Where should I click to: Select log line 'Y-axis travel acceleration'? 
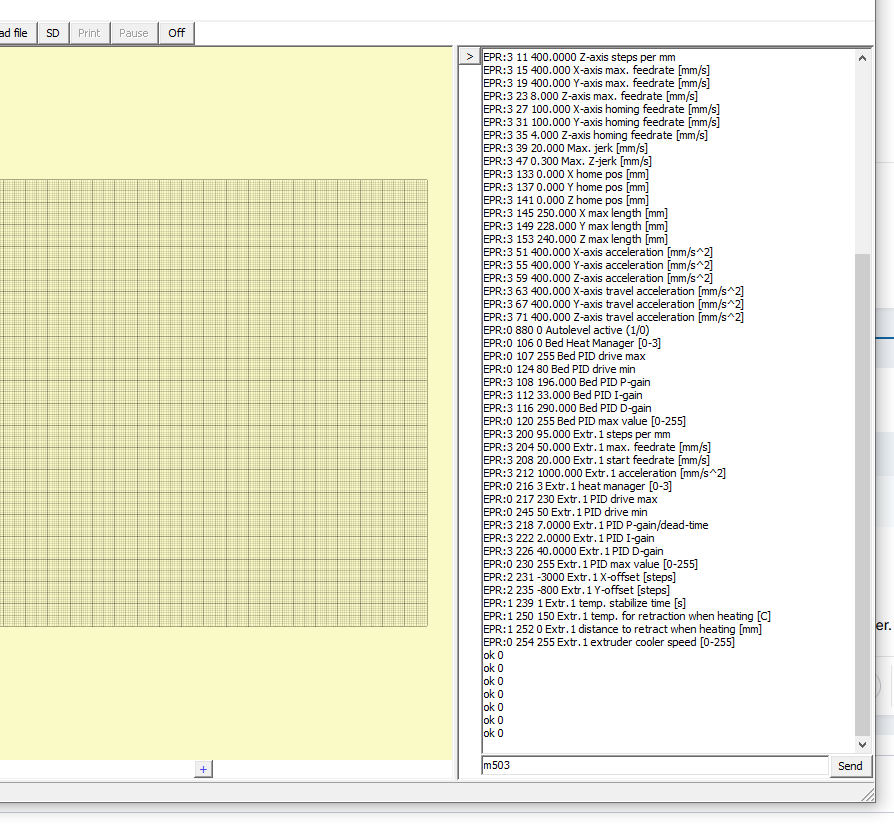coord(613,305)
